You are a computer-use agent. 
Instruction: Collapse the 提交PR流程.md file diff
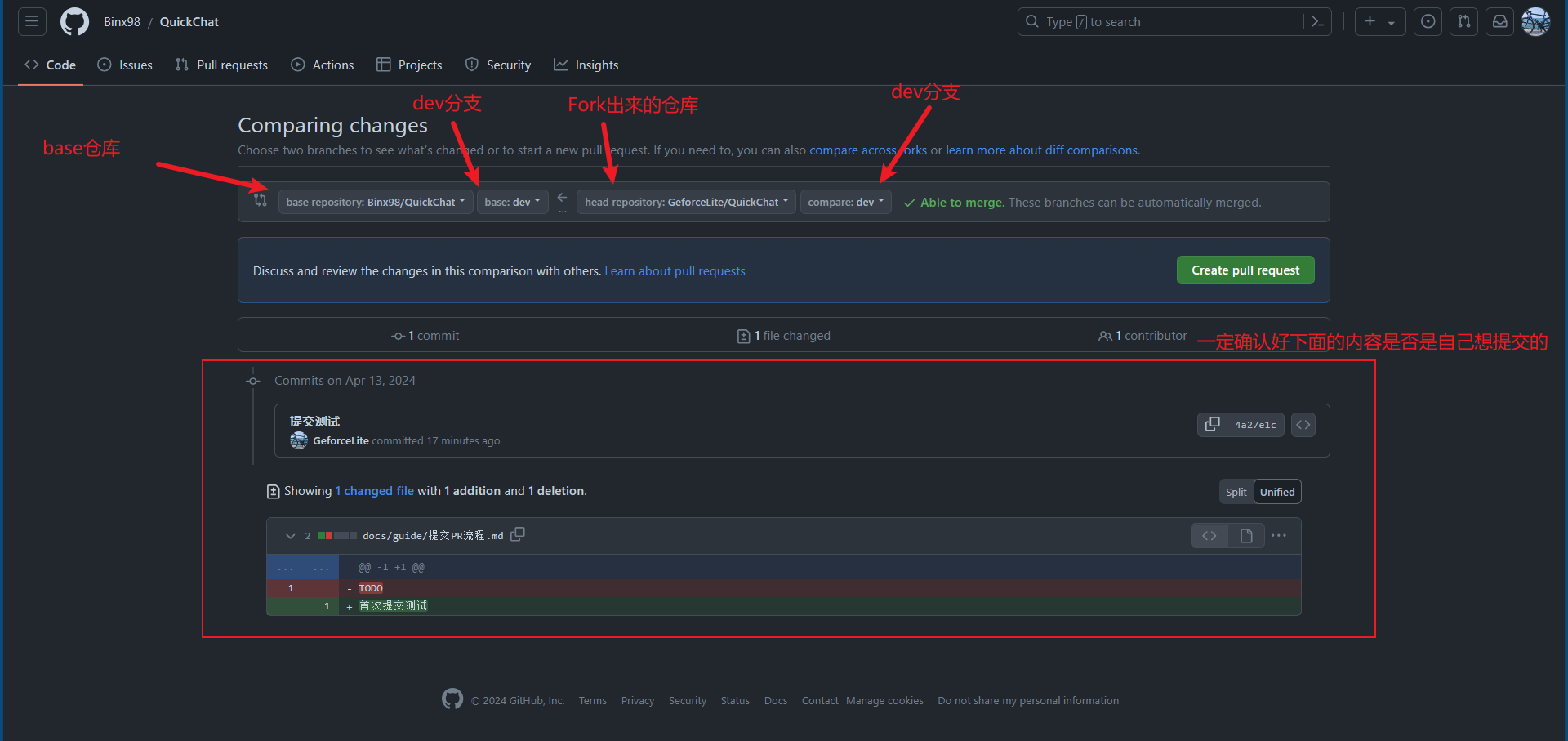[x=290, y=536]
